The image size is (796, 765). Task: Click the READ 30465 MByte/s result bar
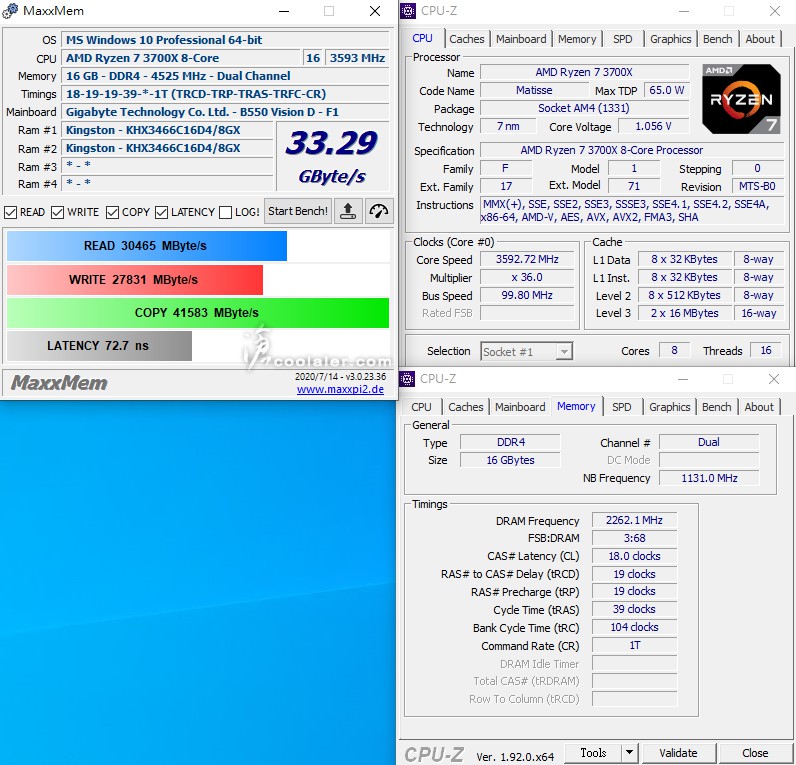click(147, 246)
